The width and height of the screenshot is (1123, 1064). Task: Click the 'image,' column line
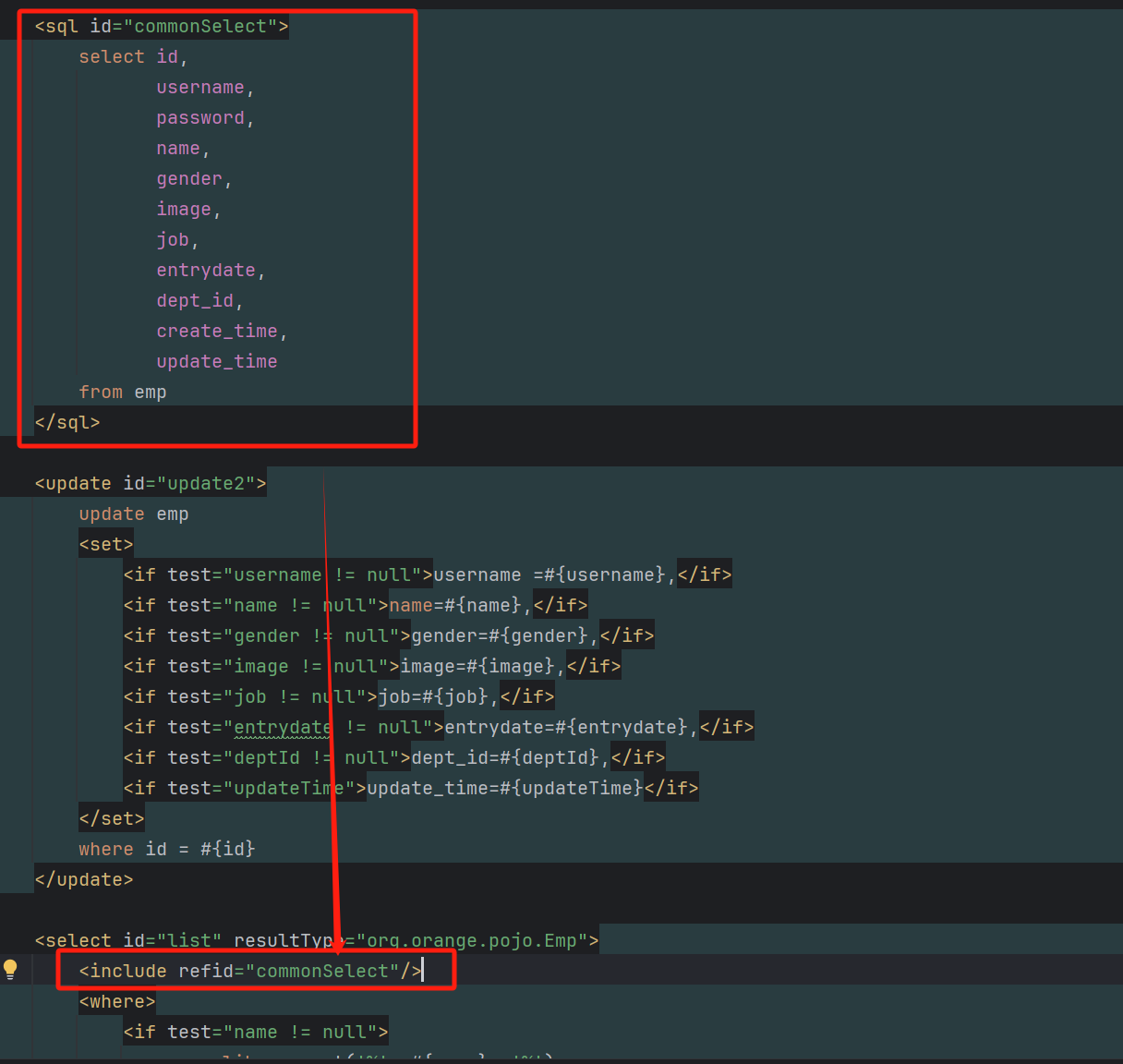coord(188,209)
